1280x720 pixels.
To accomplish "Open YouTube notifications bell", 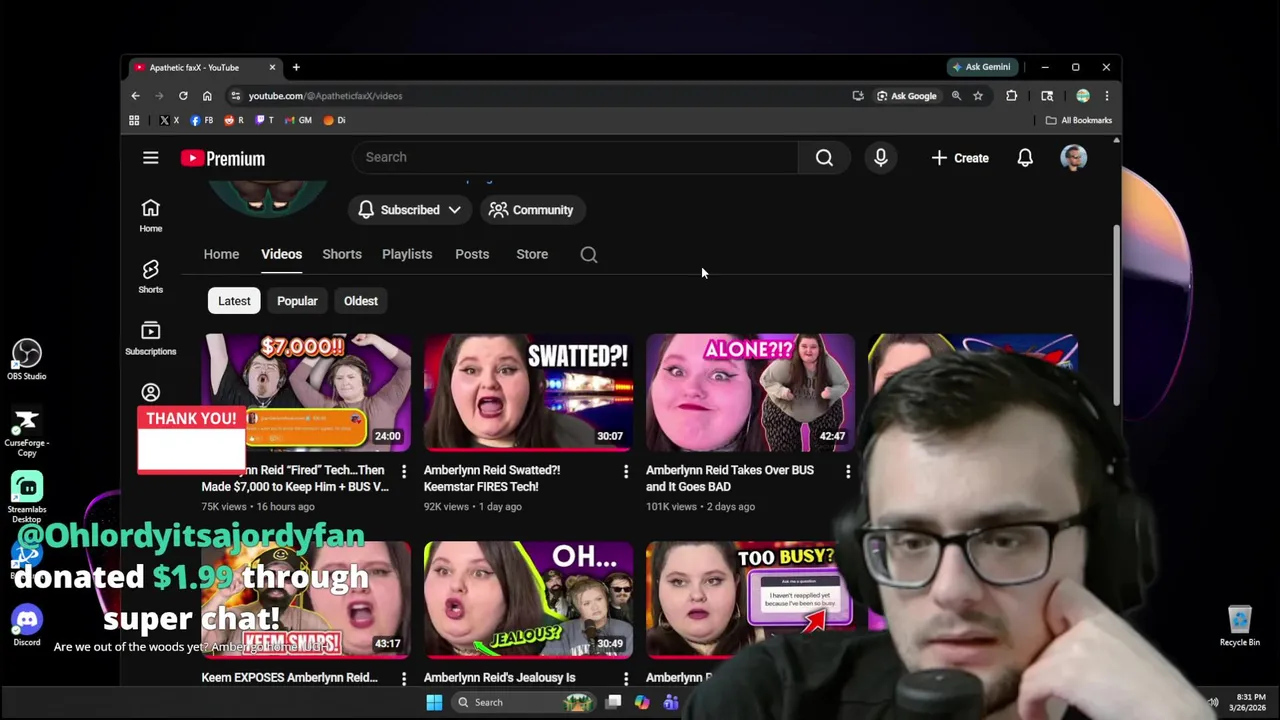I will [1025, 158].
